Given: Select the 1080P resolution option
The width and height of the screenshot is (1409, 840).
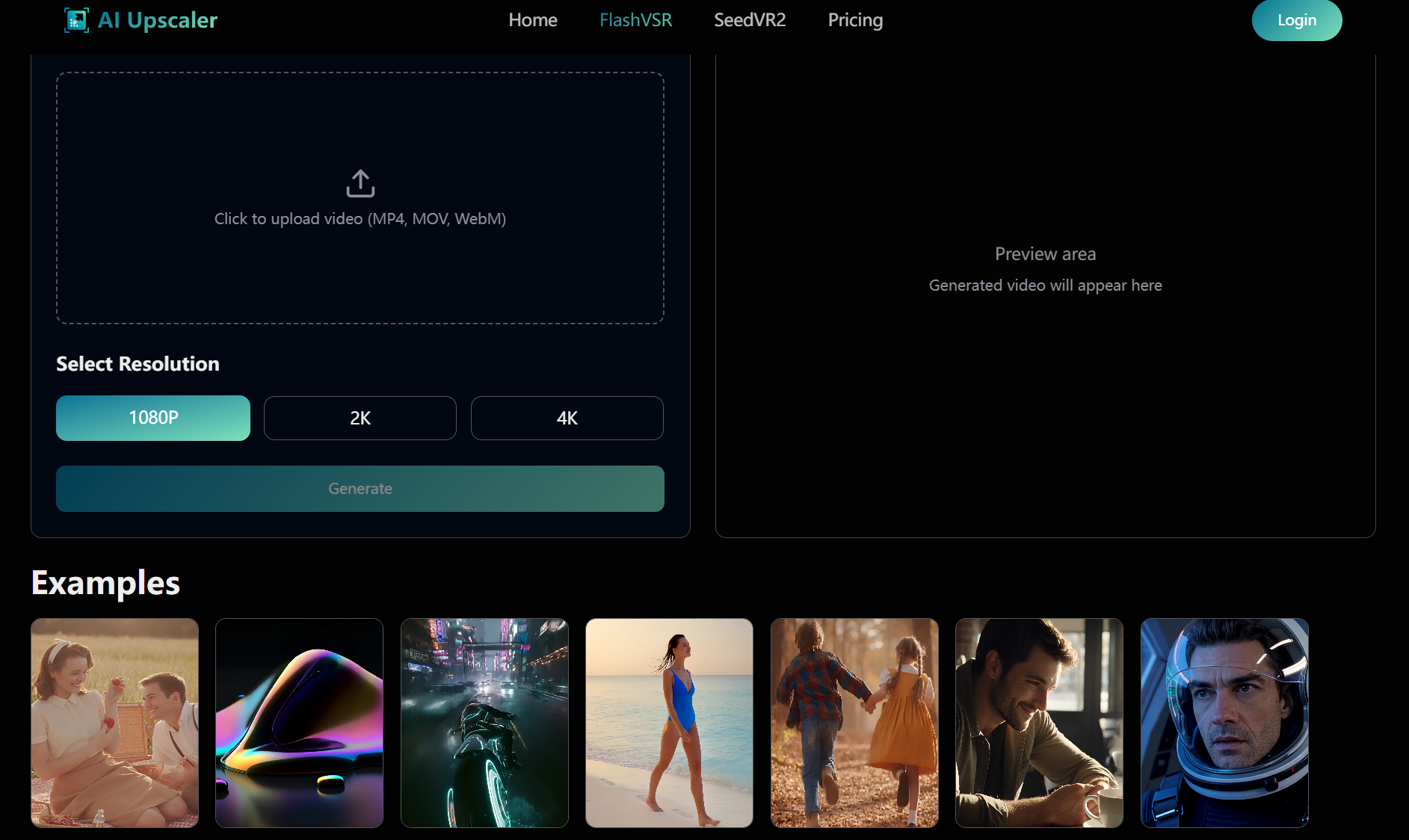Looking at the screenshot, I should point(152,418).
